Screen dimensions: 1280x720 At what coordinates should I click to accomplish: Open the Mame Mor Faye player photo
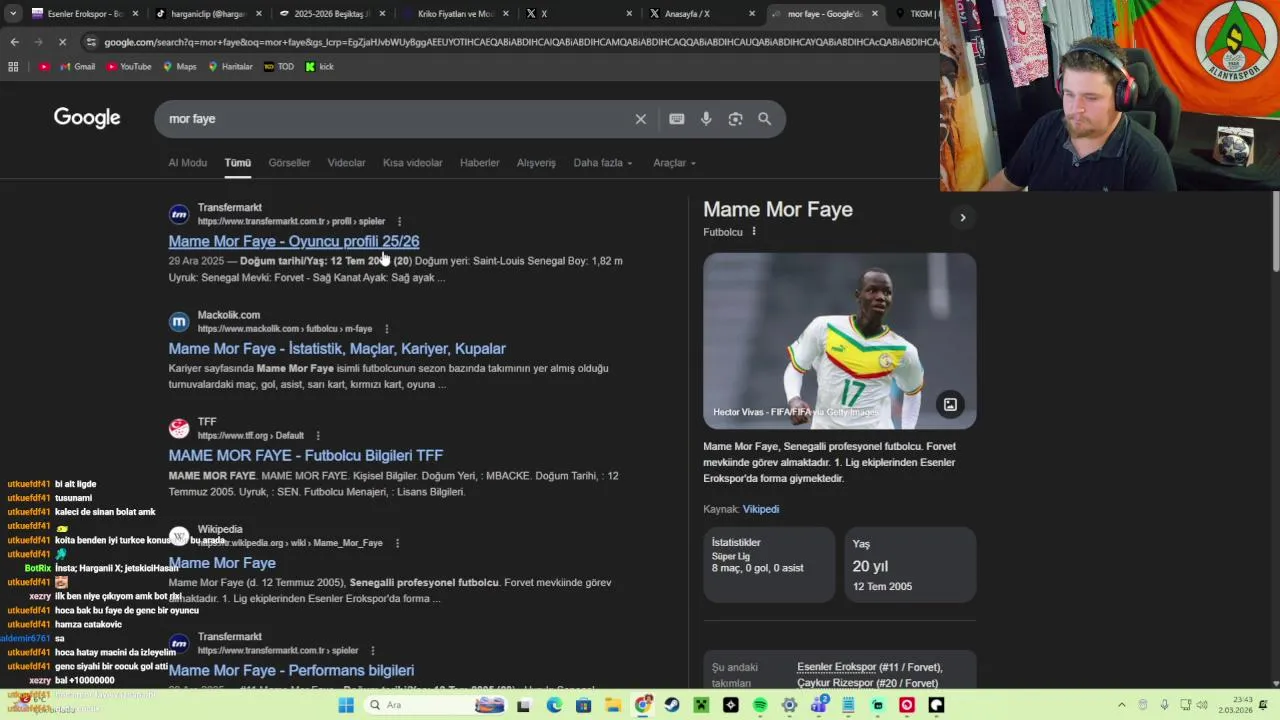click(x=840, y=341)
